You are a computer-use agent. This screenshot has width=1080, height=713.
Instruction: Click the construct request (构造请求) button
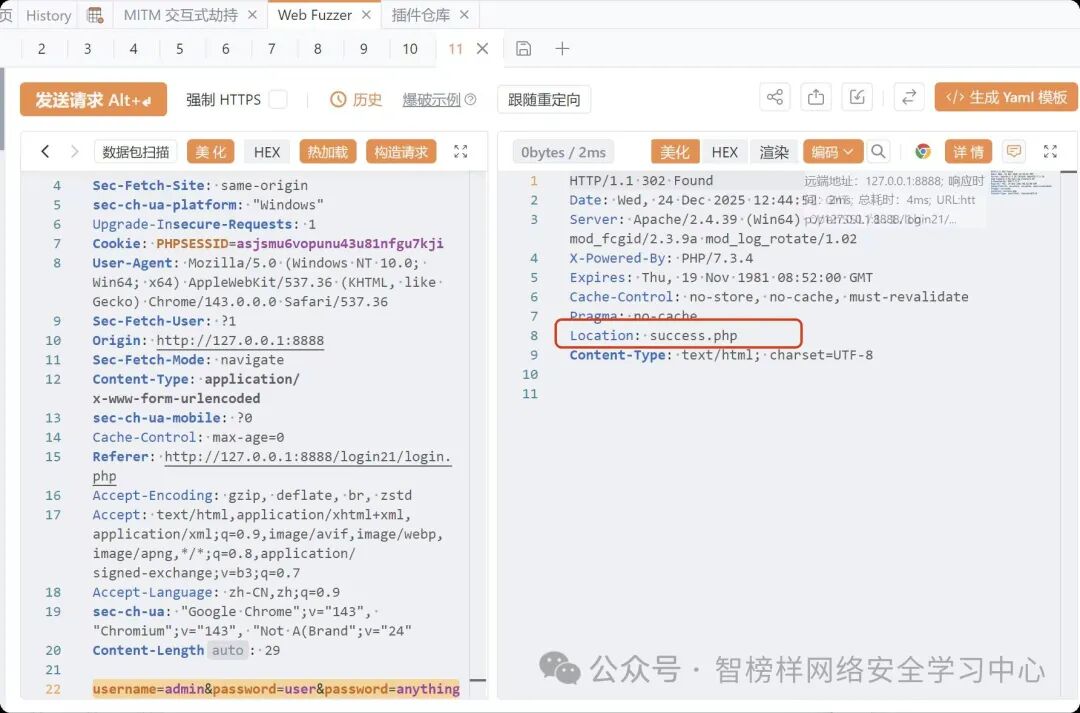401,152
